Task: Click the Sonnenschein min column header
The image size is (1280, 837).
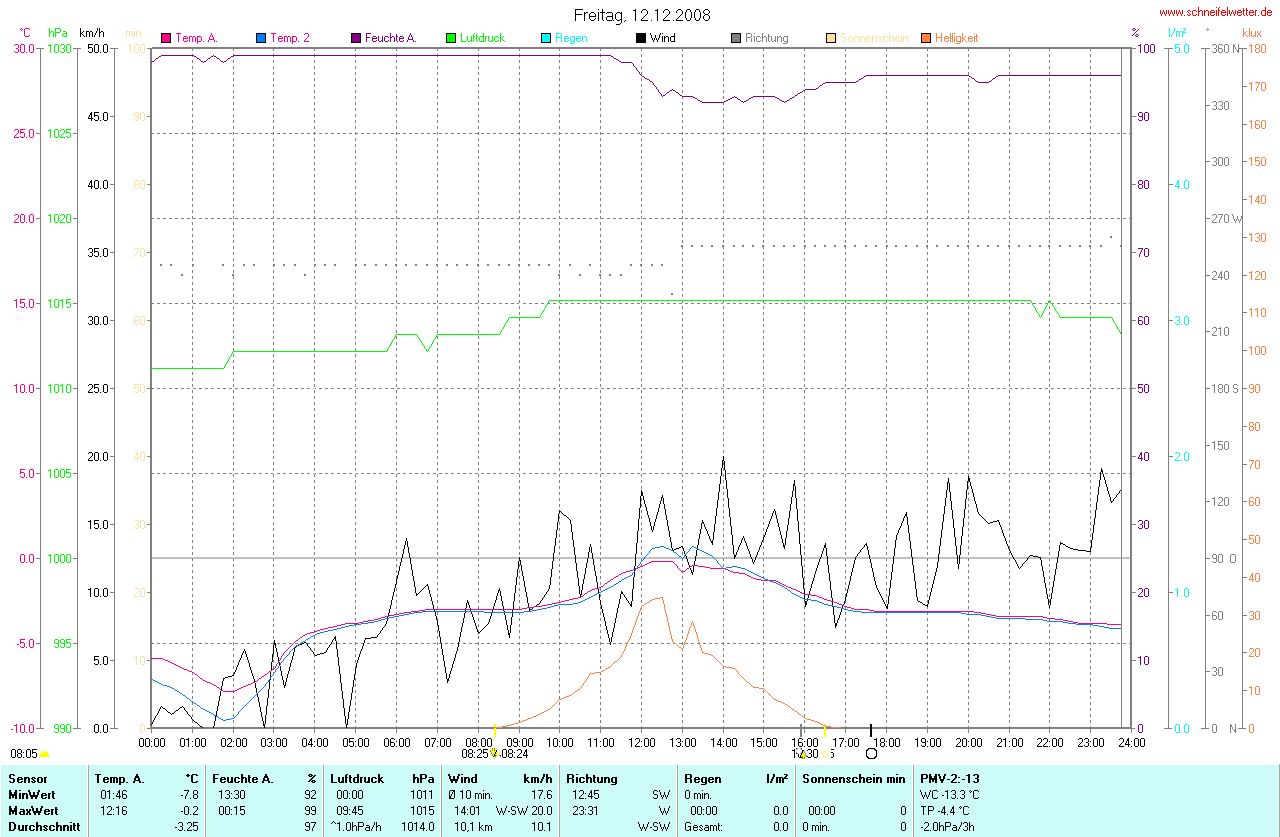Action: pyautogui.click(x=853, y=778)
